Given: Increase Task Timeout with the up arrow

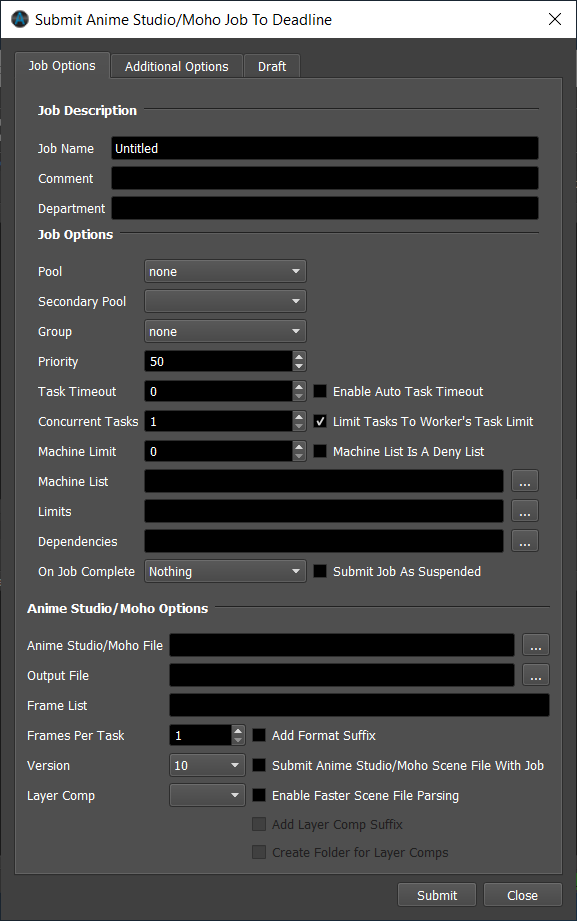Looking at the screenshot, I should (x=299, y=386).
